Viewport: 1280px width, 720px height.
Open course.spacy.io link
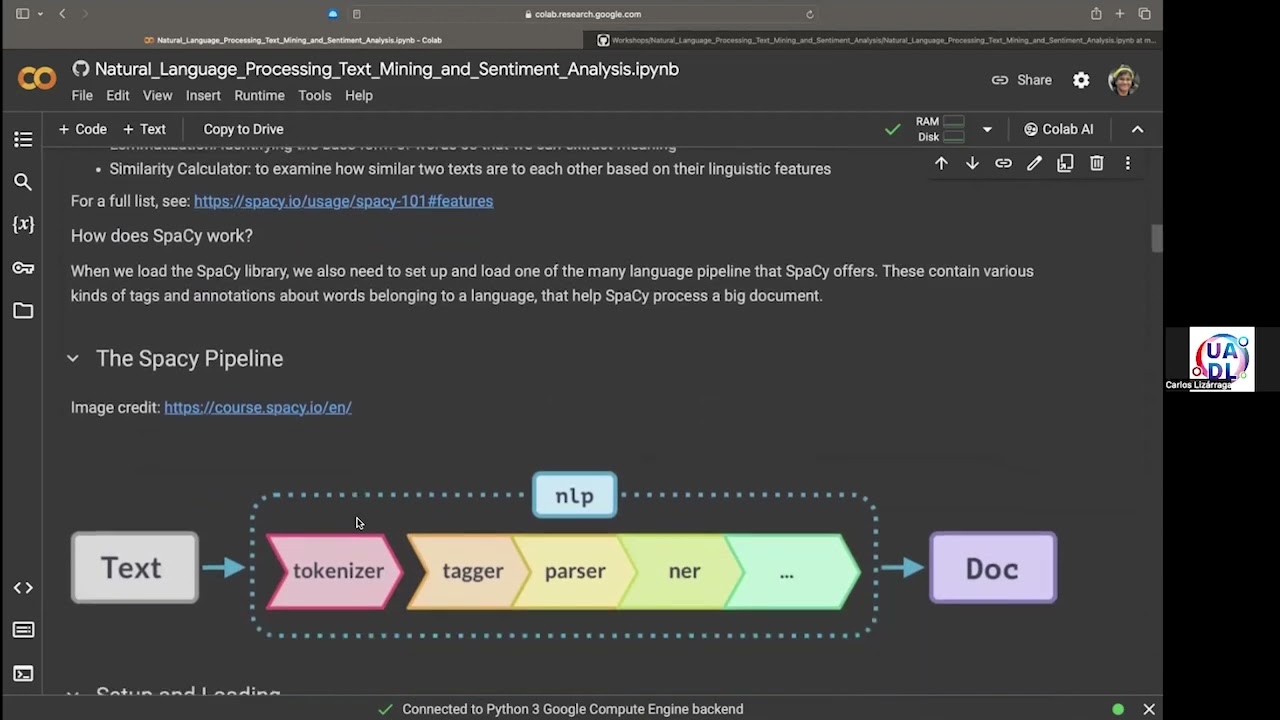point(258,407)
